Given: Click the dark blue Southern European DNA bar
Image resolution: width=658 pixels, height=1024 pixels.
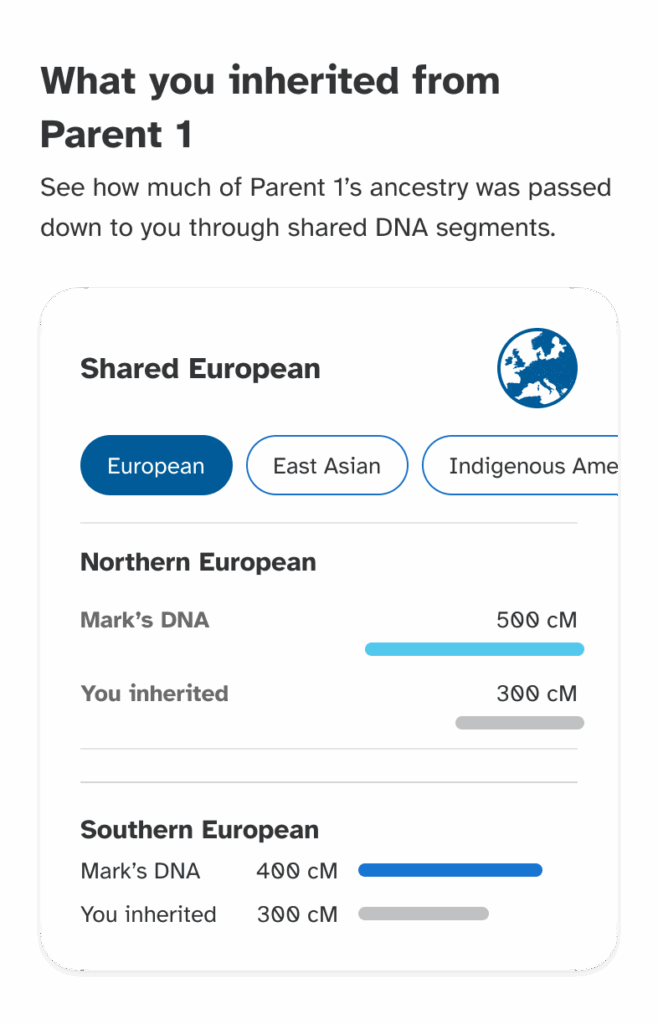Looking at the screenshot, I should pos(450,870).
